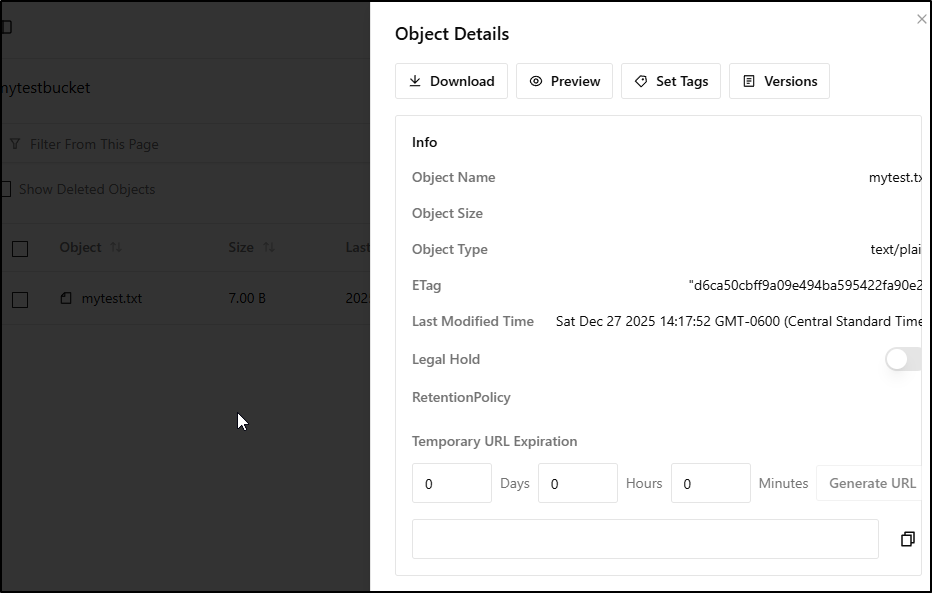Click the Download arrow icon
932x593 pixels.
pyautogui.click(x=415, y=81)
